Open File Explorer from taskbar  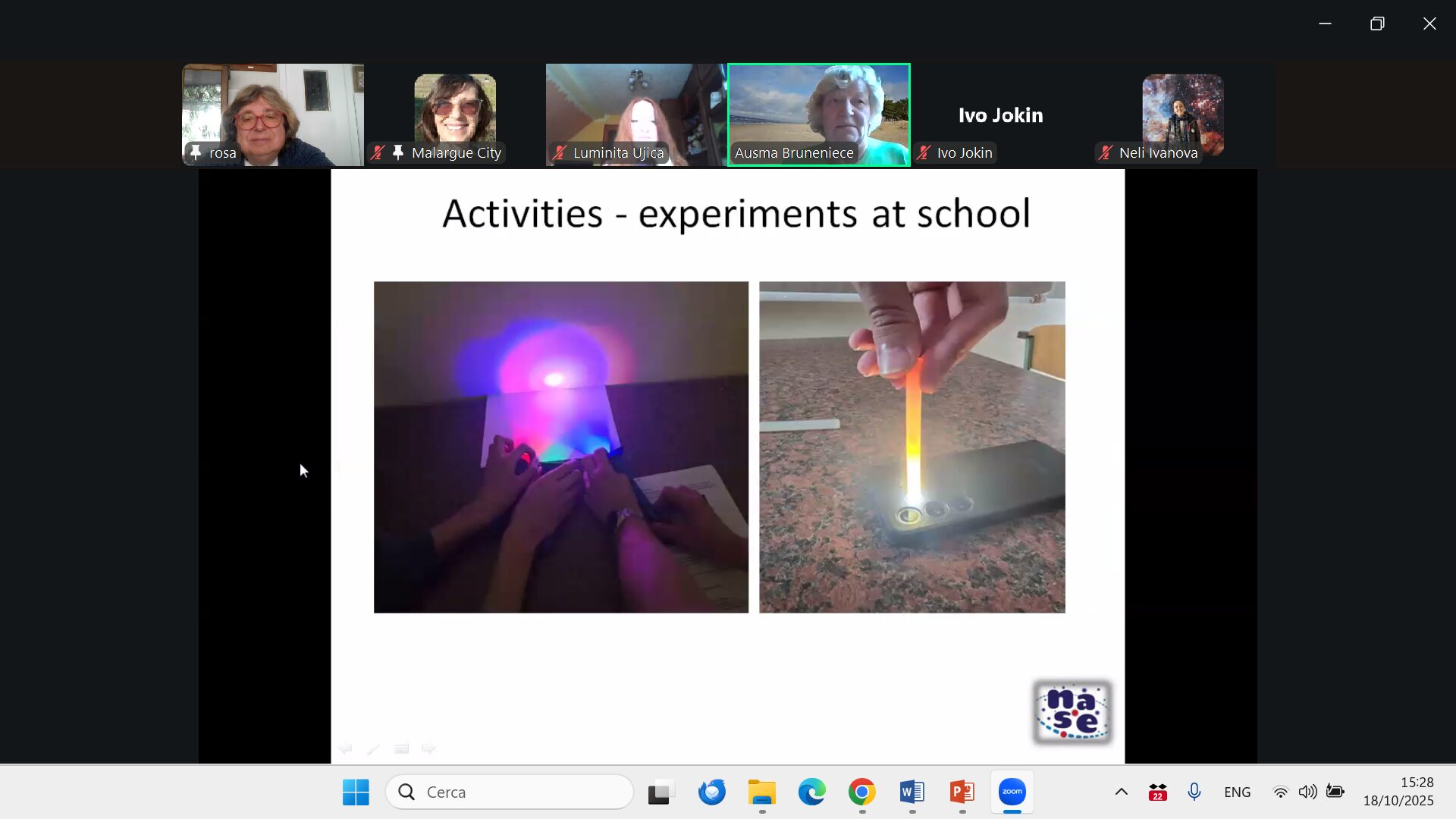tap(761, 792)
